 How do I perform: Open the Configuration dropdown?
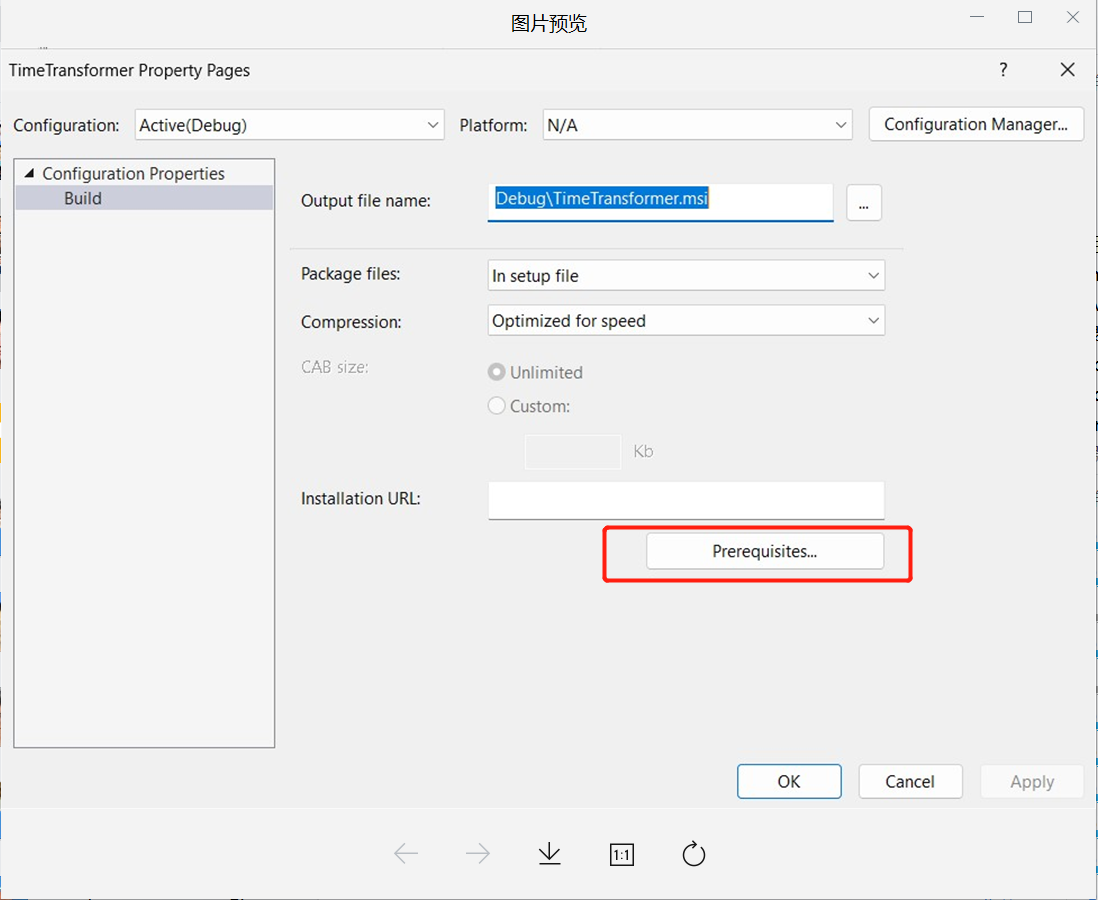290,125
